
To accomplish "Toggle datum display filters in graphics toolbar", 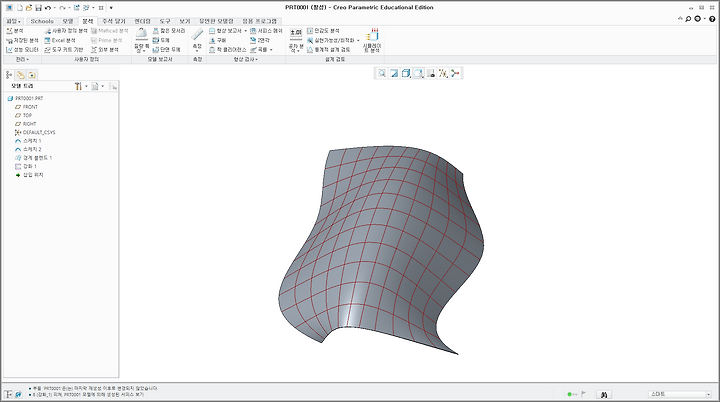I will pos(443,73).
